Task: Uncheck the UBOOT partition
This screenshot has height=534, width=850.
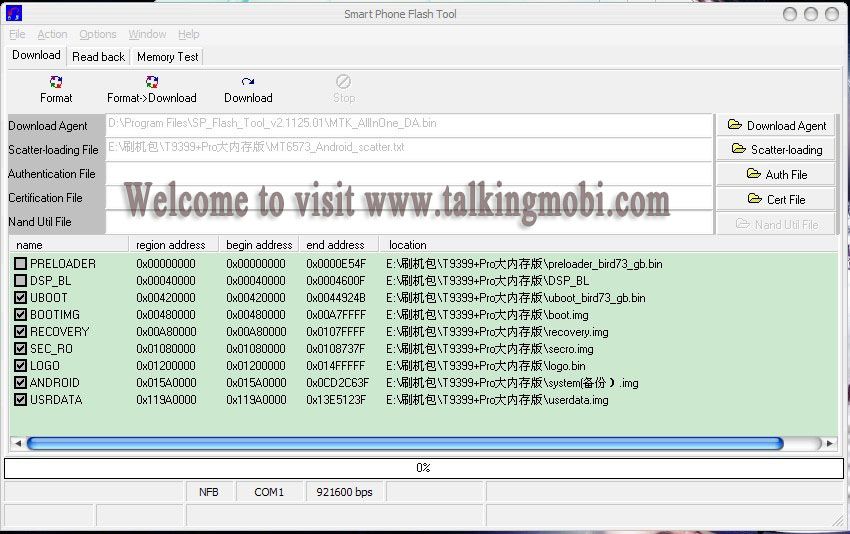Action: click(x=21, y=298)
